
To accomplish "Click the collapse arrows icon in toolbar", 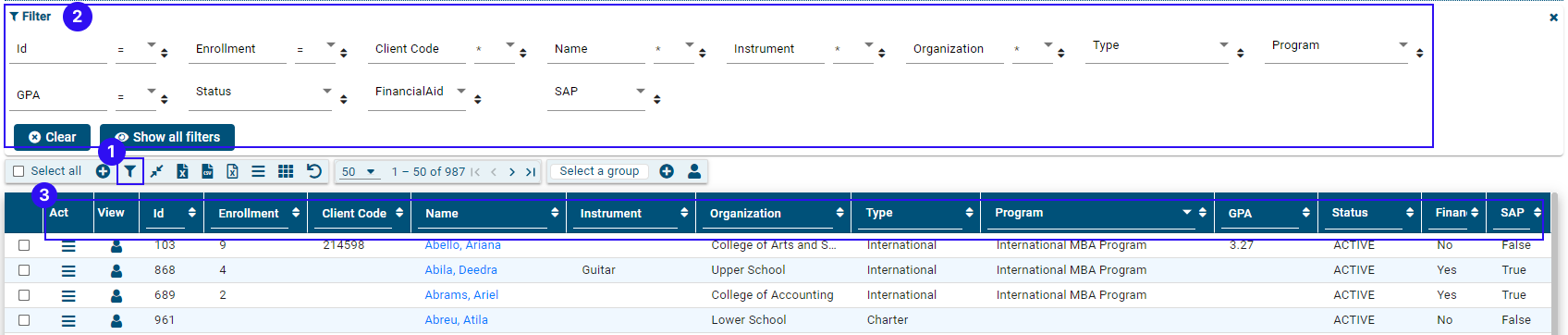I will (157, 171).
